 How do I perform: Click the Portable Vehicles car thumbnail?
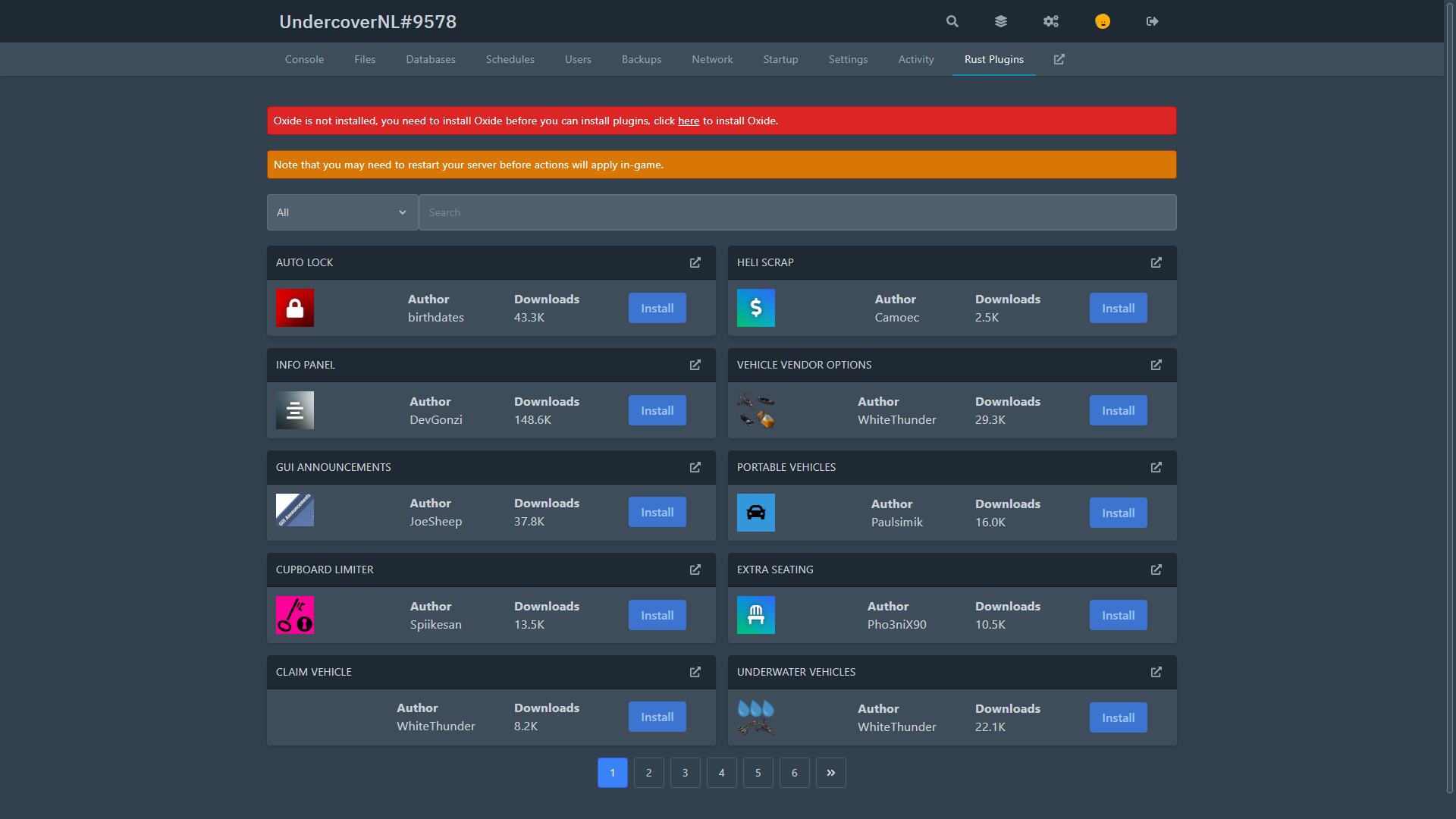coord(756,513)
